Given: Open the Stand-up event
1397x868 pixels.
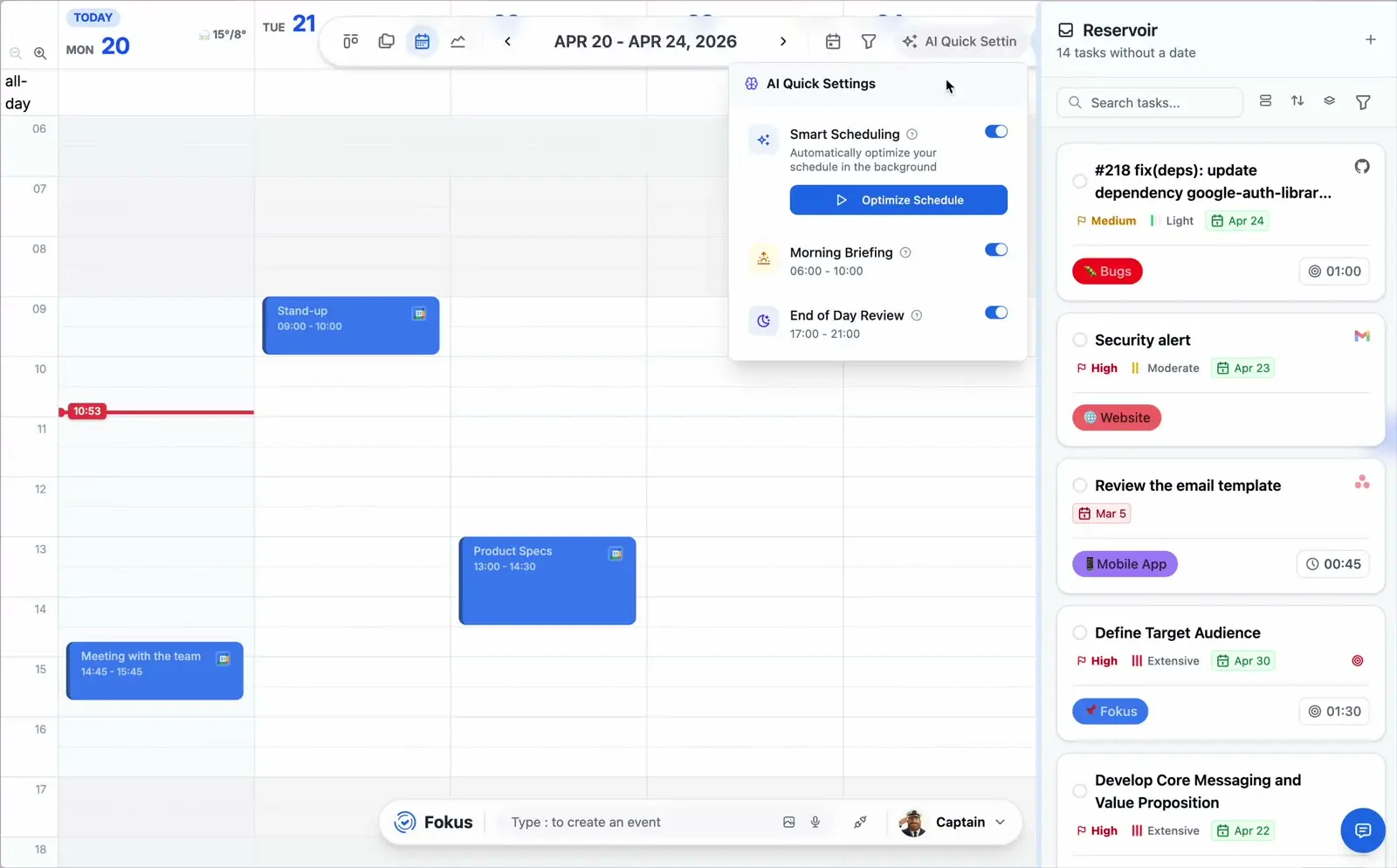Looking at the screenshot, I should tap(351, 326).
